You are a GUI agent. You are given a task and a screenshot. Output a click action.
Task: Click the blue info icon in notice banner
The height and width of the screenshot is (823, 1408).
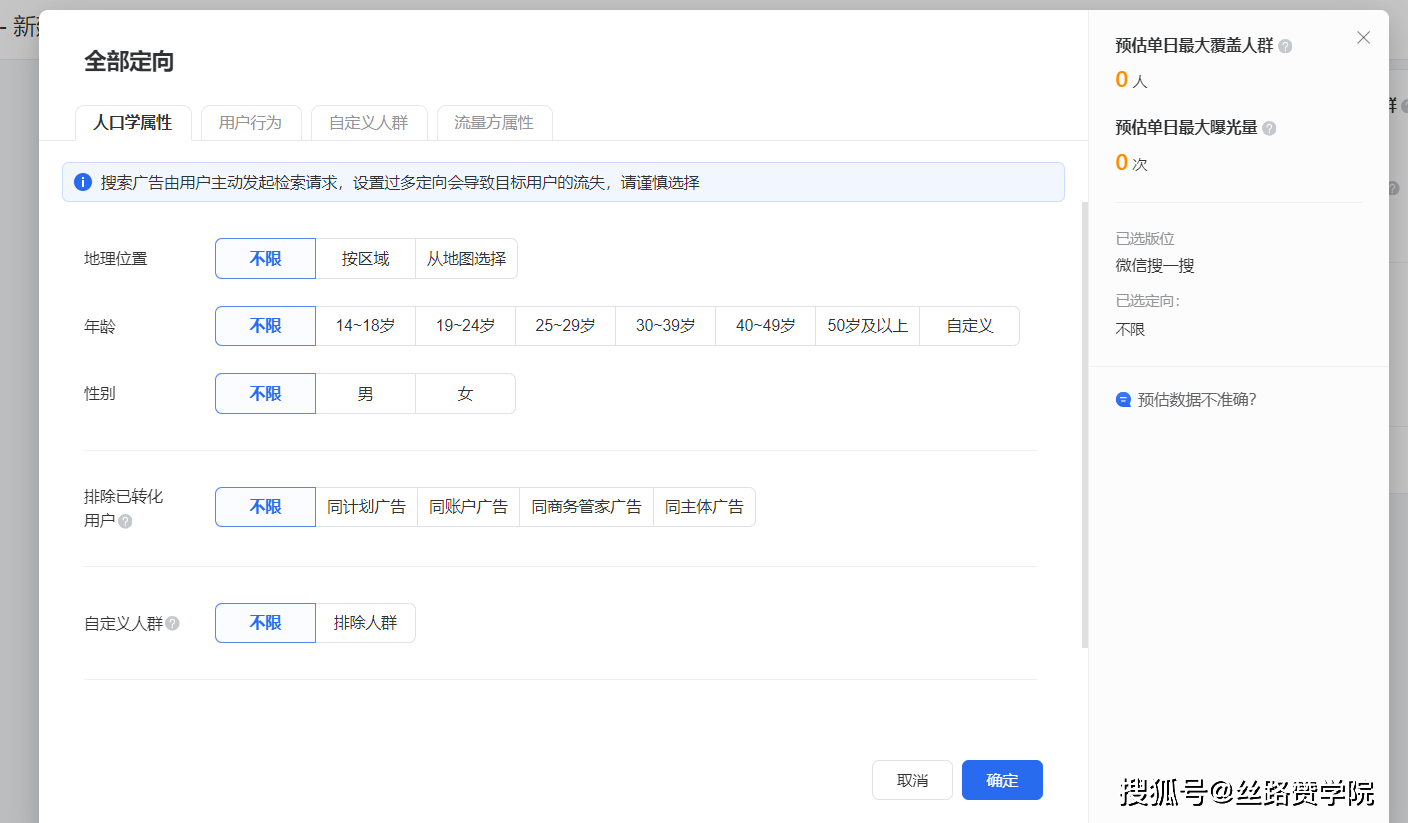point(83,182)
